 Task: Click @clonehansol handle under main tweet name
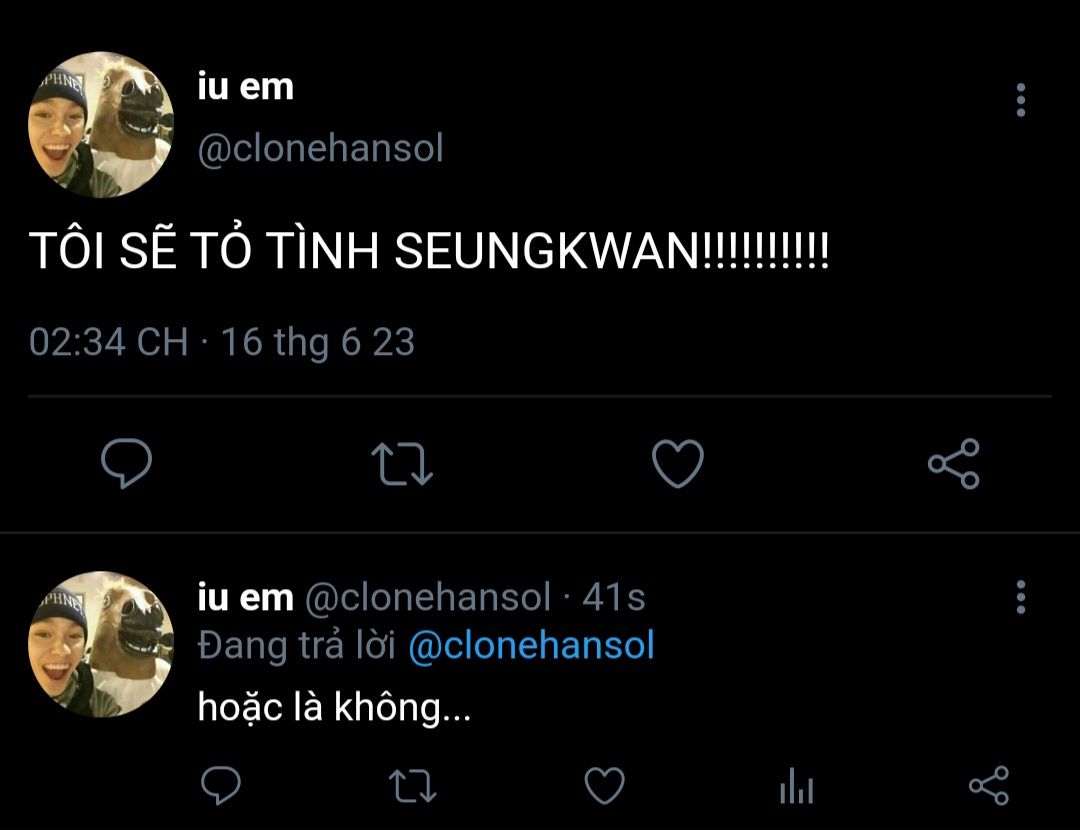click(320, 149)
